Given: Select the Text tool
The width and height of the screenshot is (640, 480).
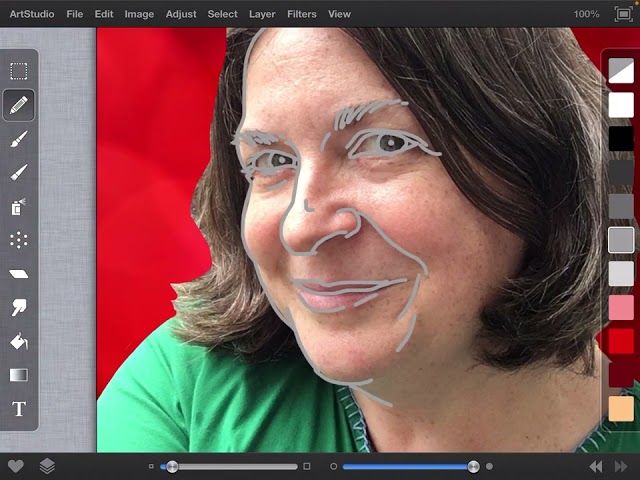Looking at the screenshot, I should click(x=19, y=409).
